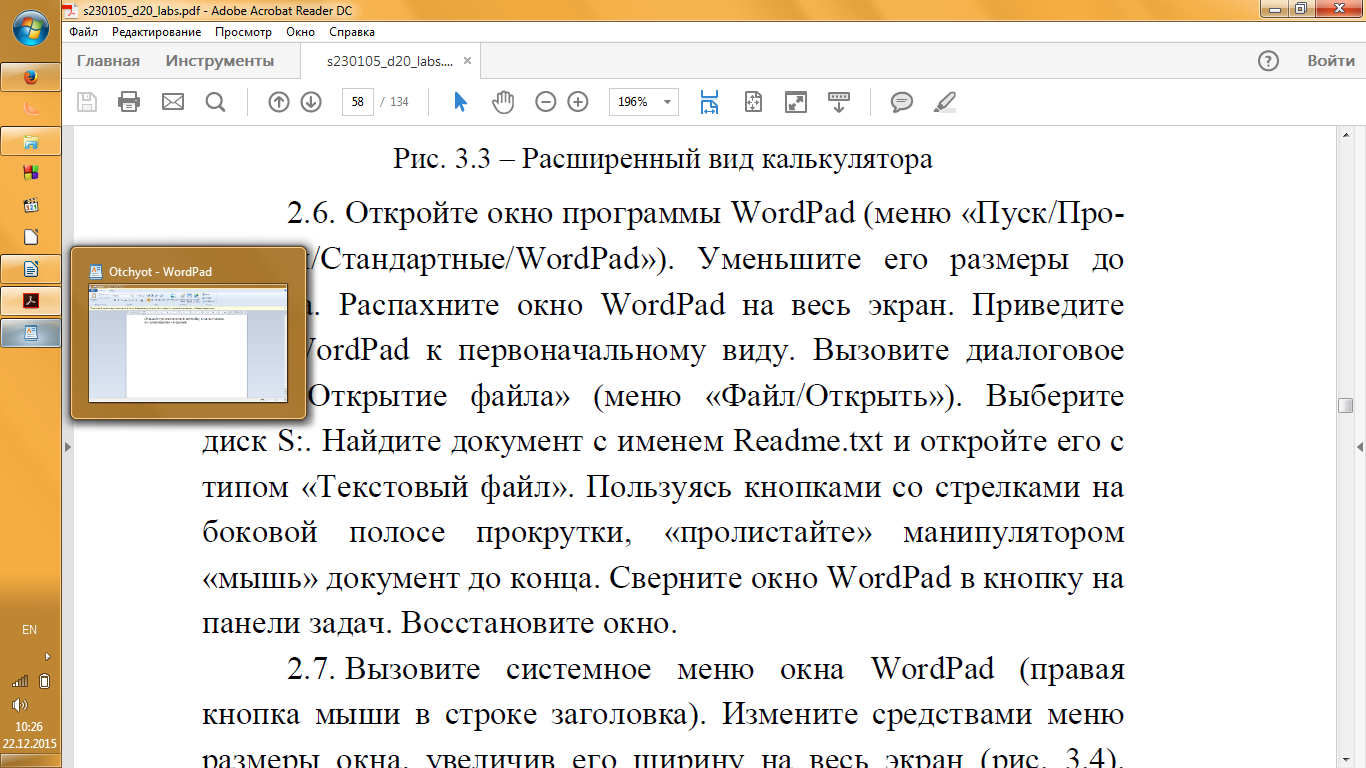Click the battery tray icon

44,681
